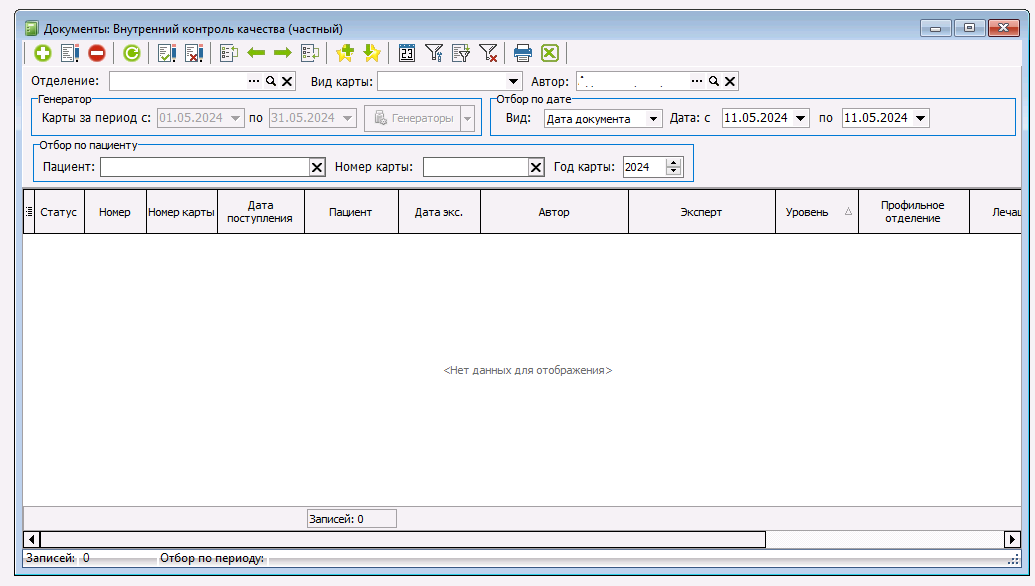
Task: Open the Вид карты dropdown
Action: tap(514, 82)
